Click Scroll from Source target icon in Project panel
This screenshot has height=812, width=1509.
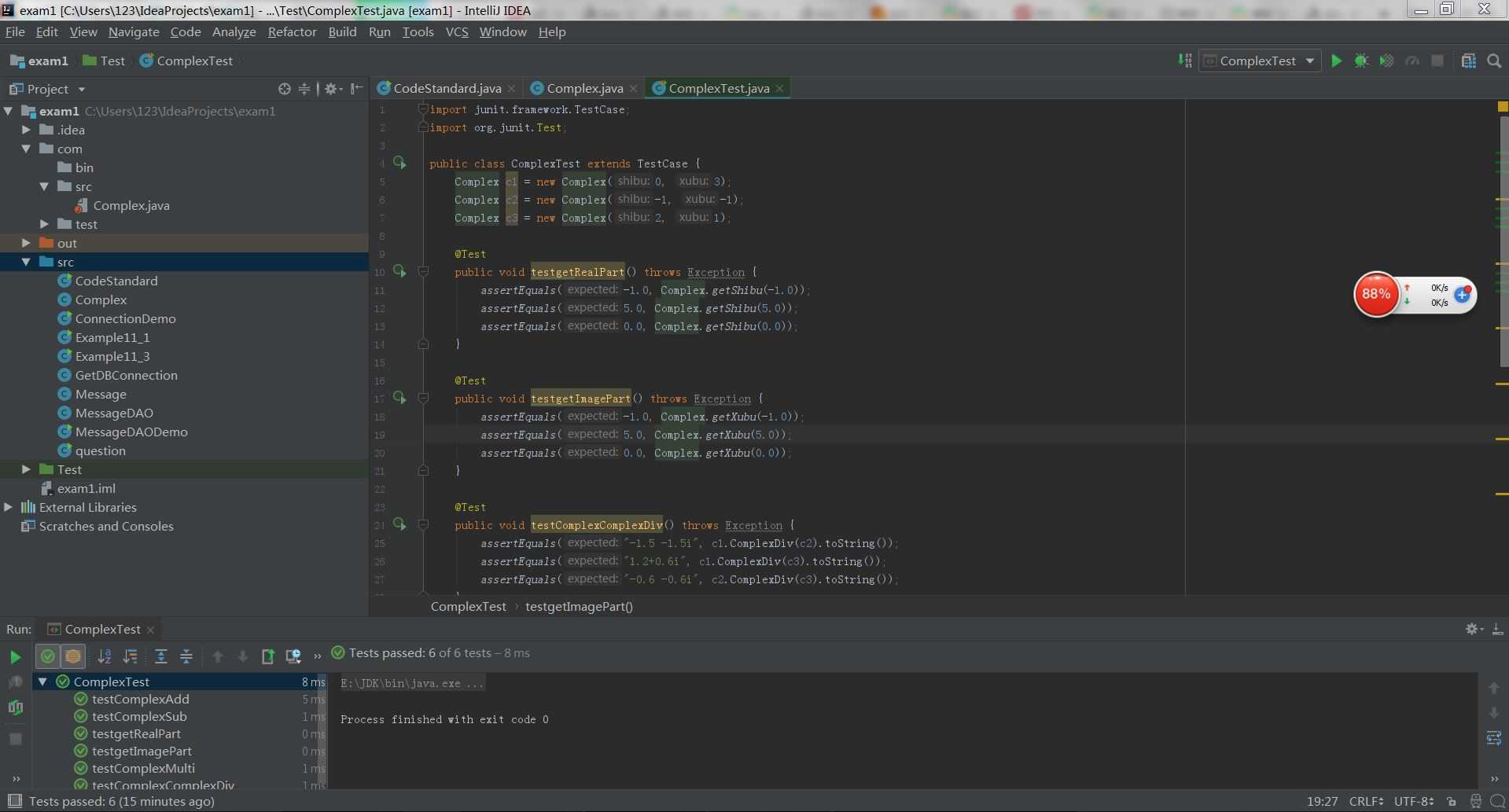point(285,89)
